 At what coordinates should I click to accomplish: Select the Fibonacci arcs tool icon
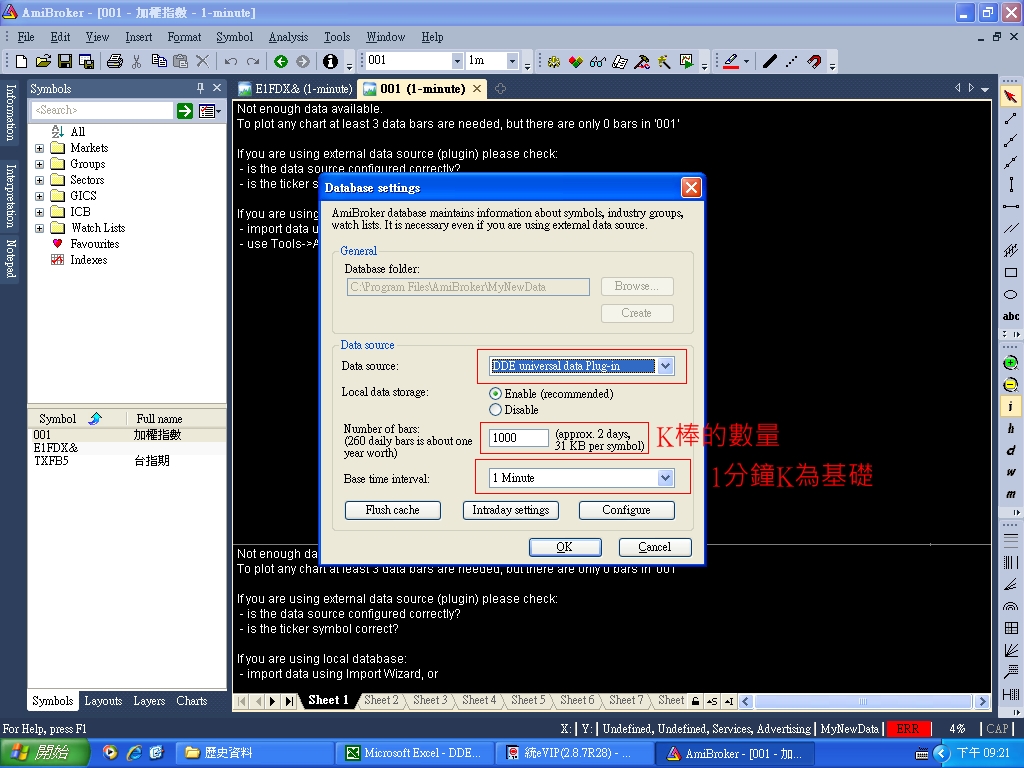point(1010,606)
